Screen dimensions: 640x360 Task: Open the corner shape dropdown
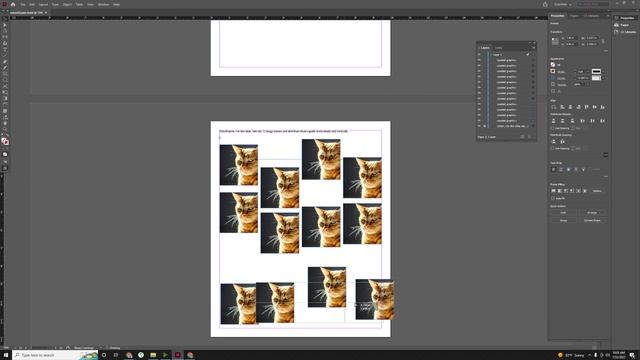[603, 78]
